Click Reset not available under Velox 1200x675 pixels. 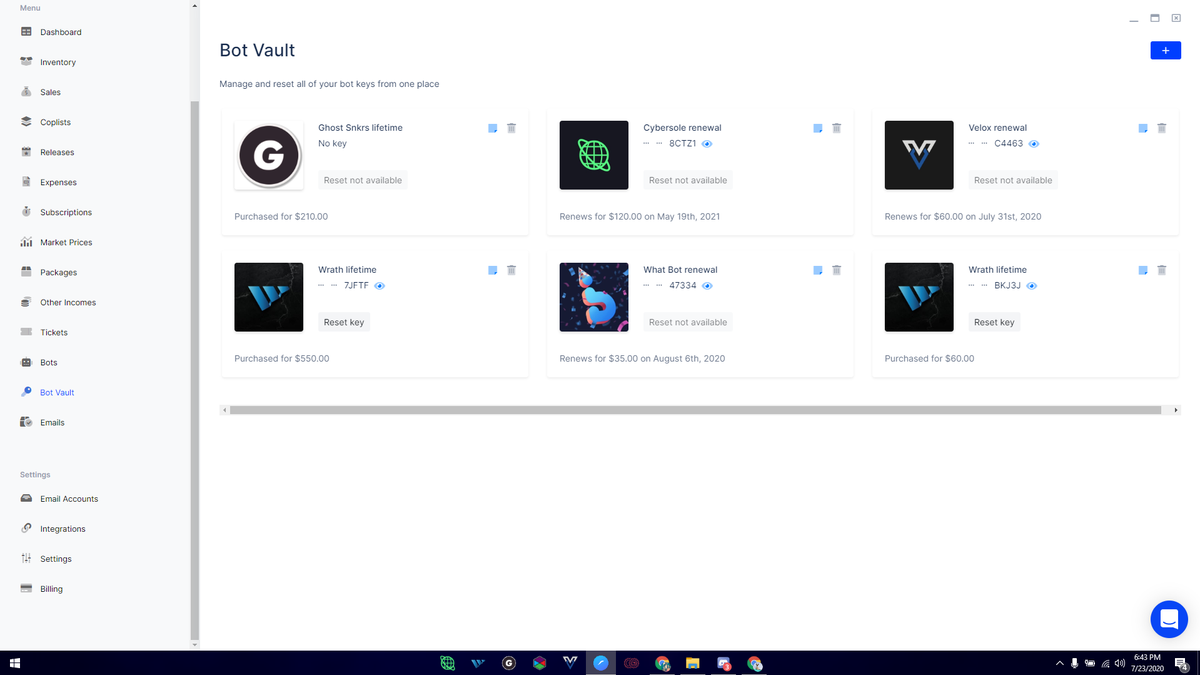[x=1013, y=180]
